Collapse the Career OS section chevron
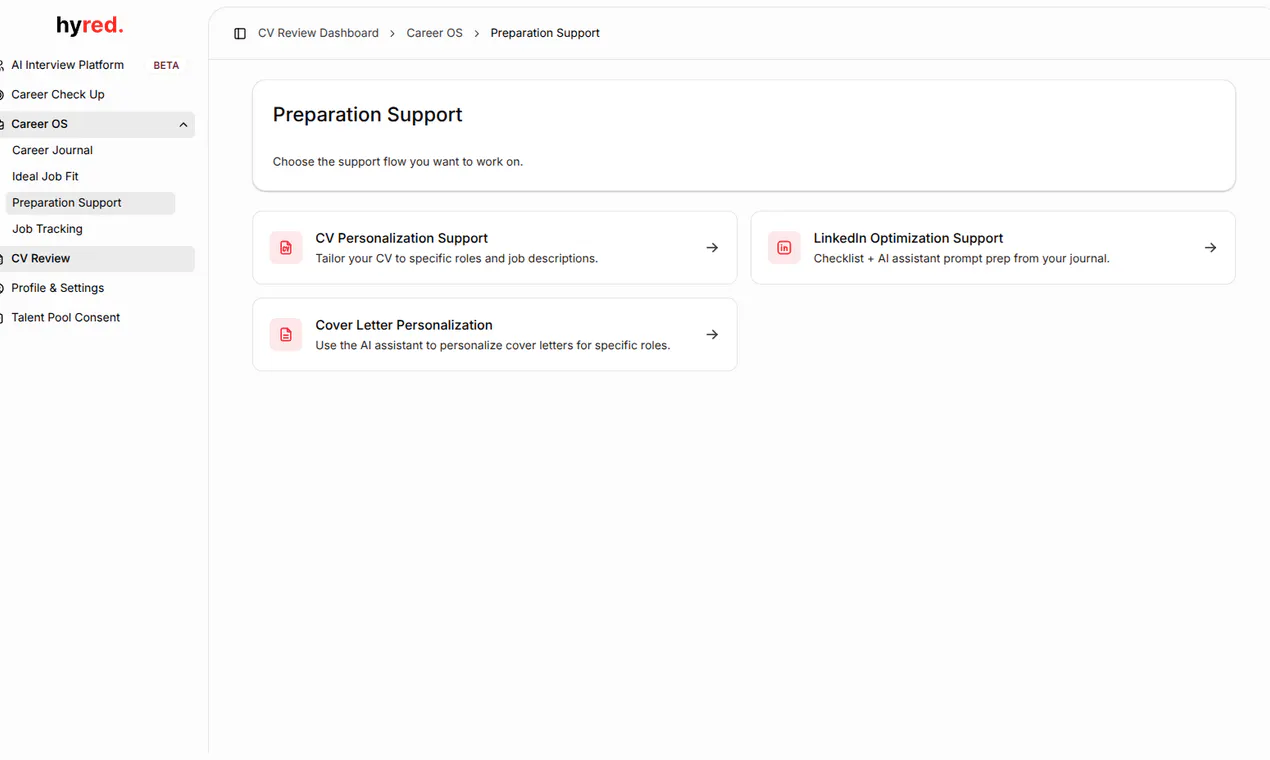 (x=183, y=125)
